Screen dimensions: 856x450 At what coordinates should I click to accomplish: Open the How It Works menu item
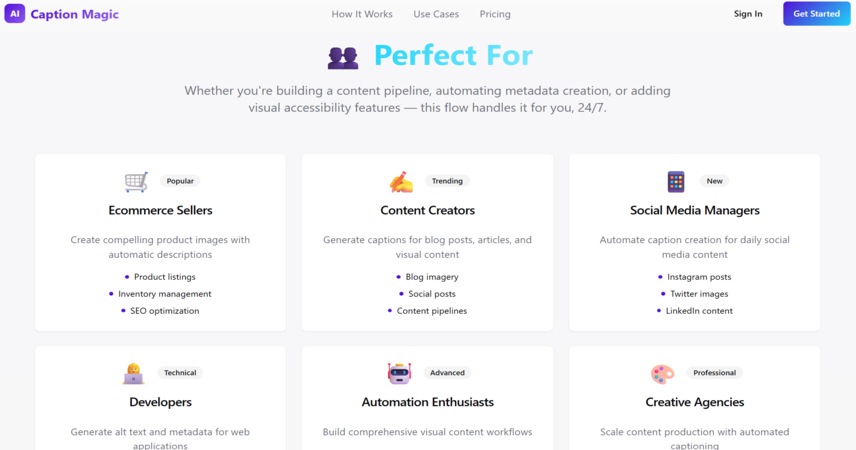362,14
